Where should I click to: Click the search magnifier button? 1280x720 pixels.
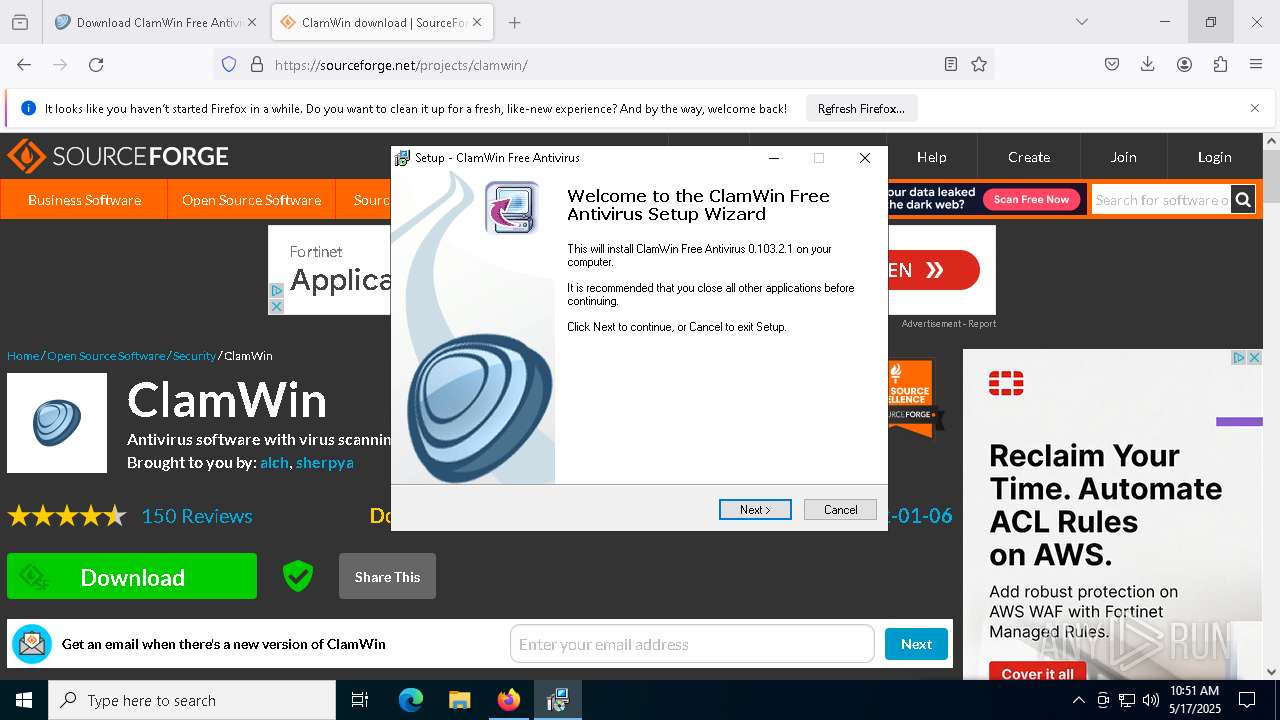tap(1243, 200)
